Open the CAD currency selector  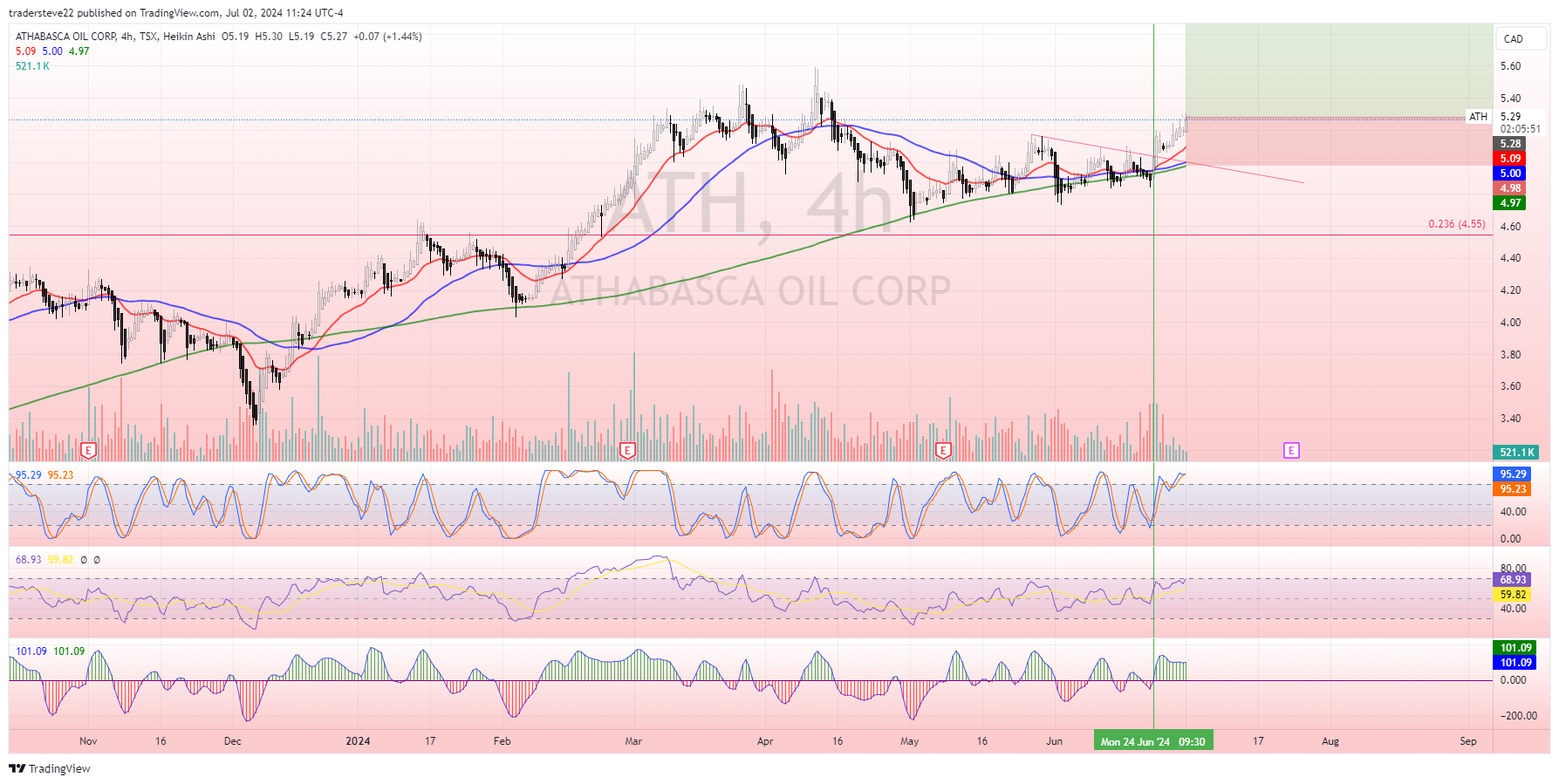[1522, 38]
